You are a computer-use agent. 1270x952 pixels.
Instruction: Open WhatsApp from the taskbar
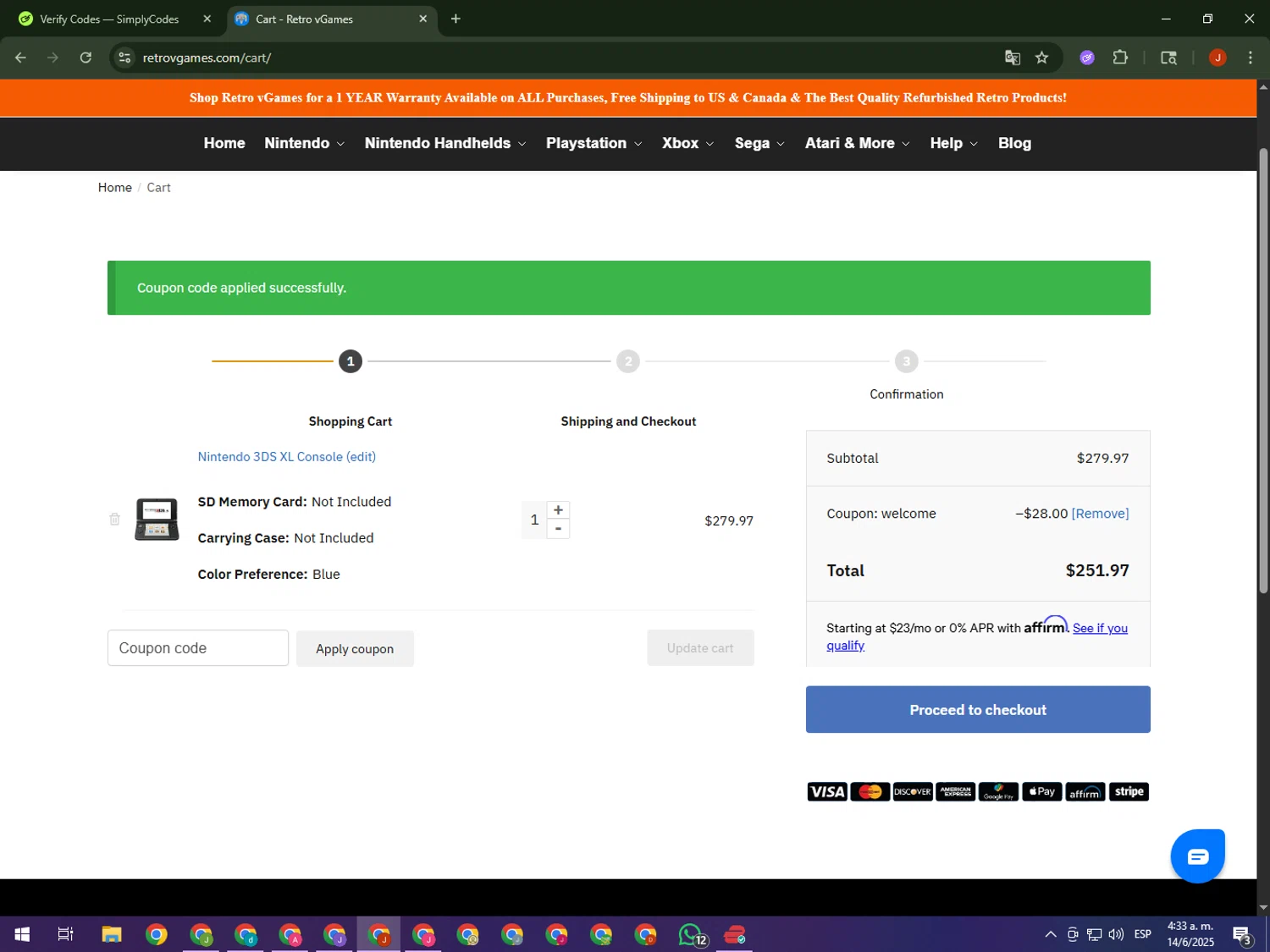point(691,934)
